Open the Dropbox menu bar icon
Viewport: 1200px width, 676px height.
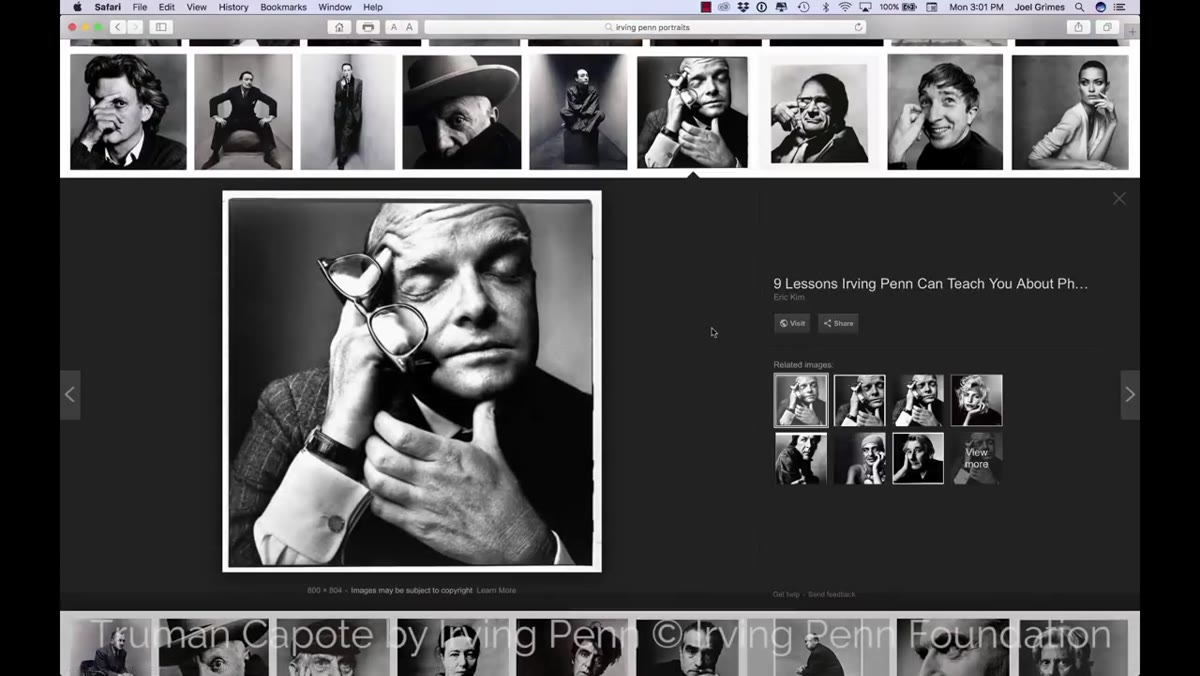click(742, 7)
